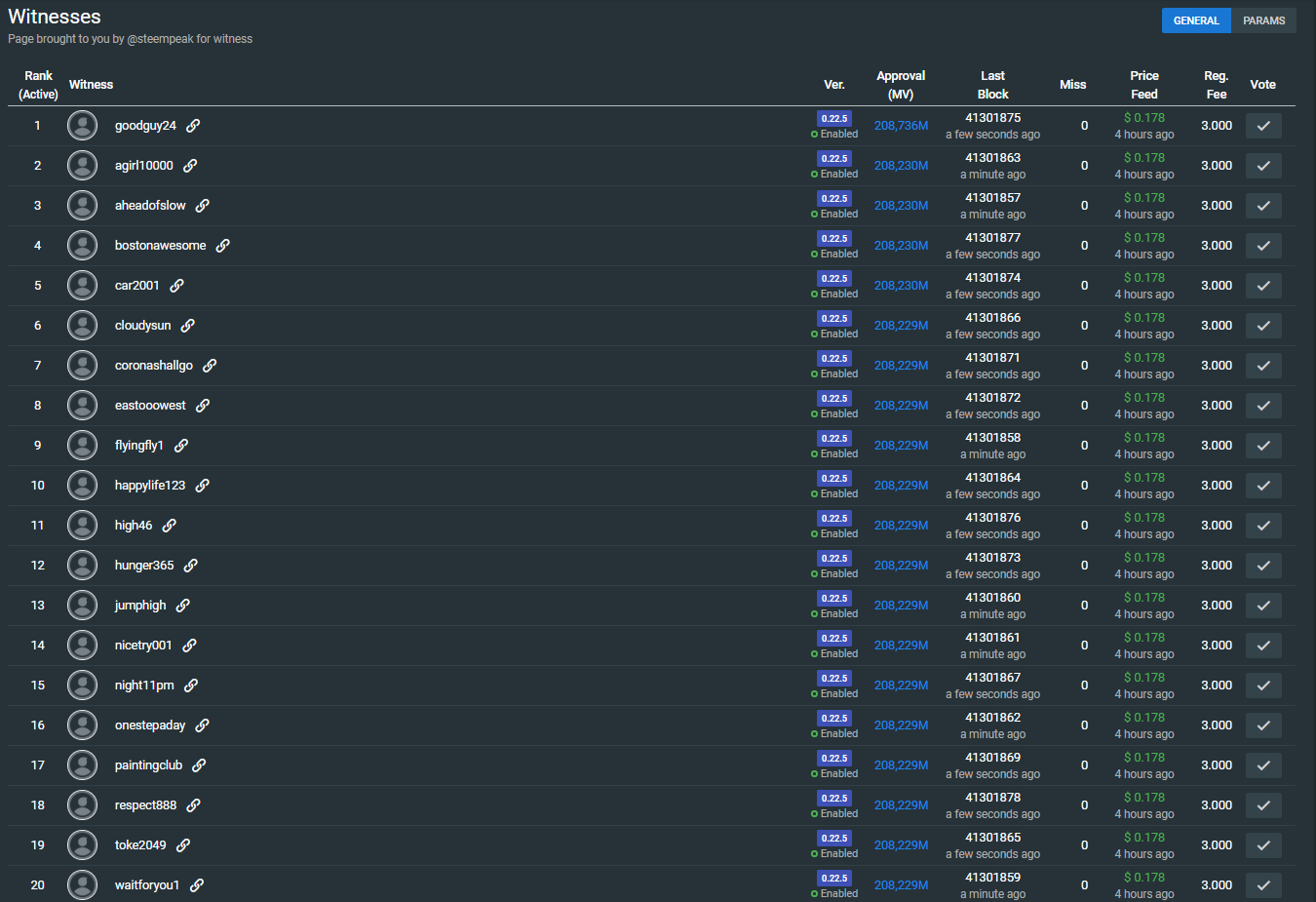Open the link icon beside night11pm
Viewport: 1316px width, 902px height.
point(191,686)
